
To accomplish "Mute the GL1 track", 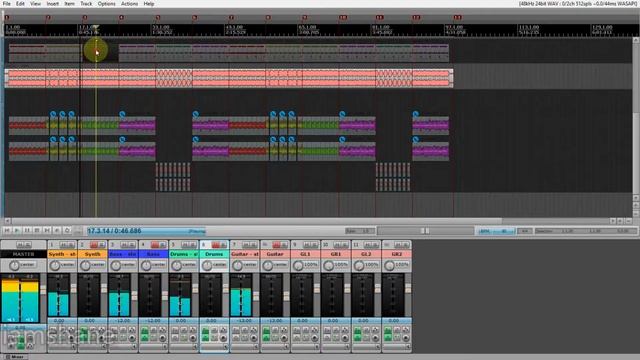I will [x=307, y=245].
